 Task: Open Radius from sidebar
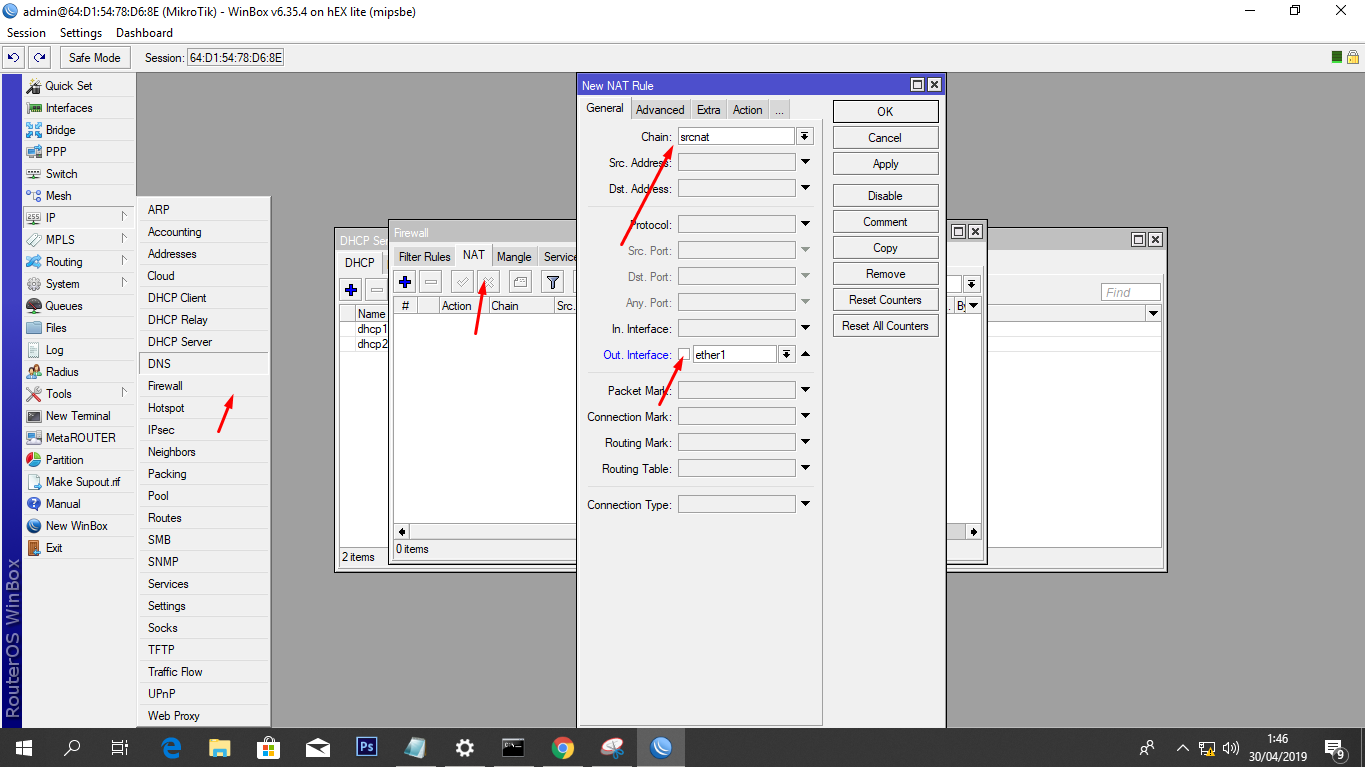coord(79,372)
